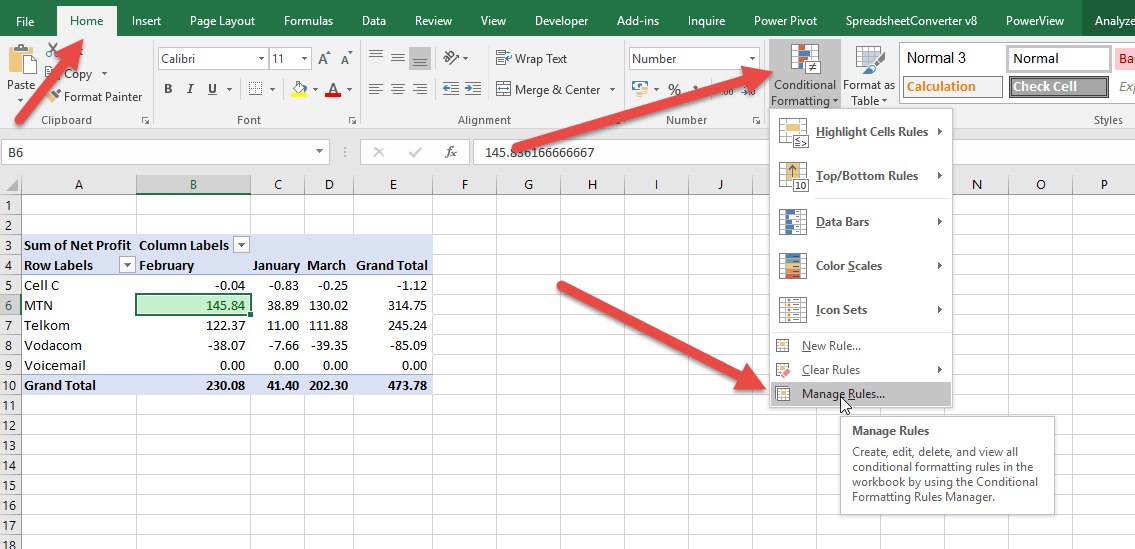Open the File tab
The image size is (1135, 549).
[x=25, y=21]
